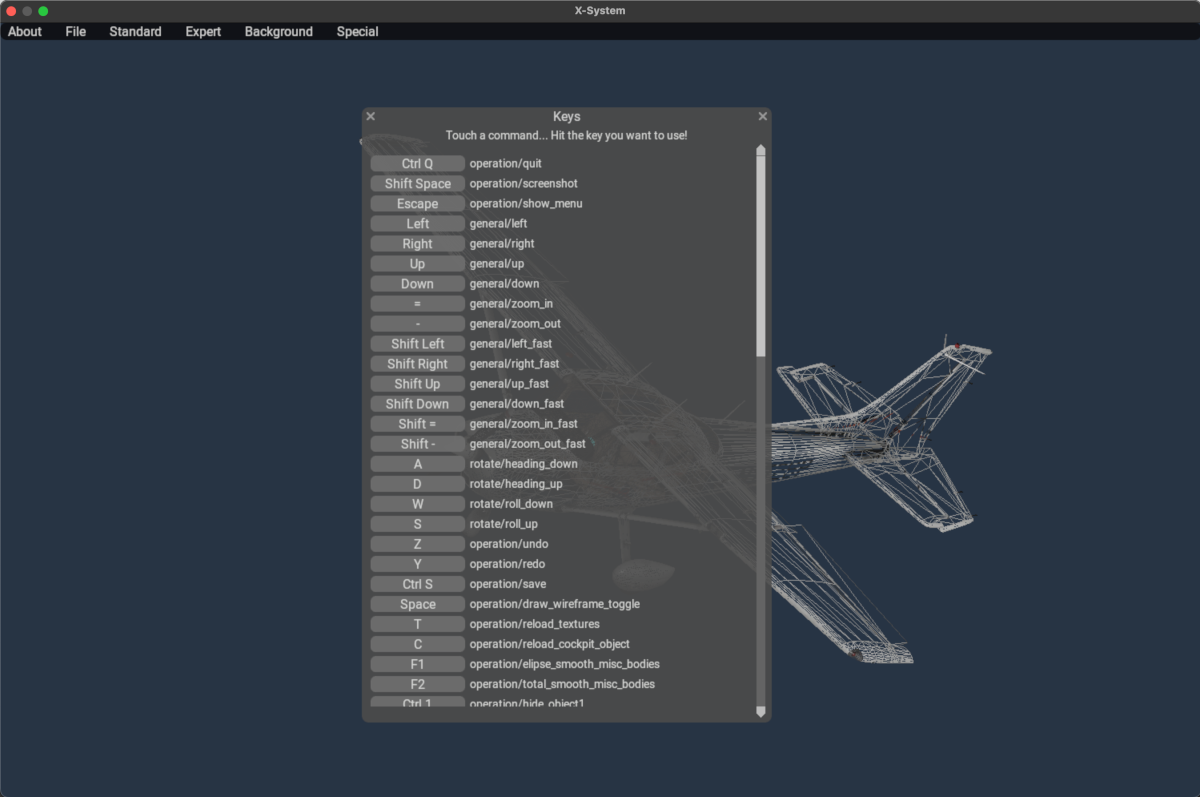Image resolution: width=1200 pixels, height=797 pixels.
Task: Click scrollbar up arrow in Keys list
Action: point(761,150)
